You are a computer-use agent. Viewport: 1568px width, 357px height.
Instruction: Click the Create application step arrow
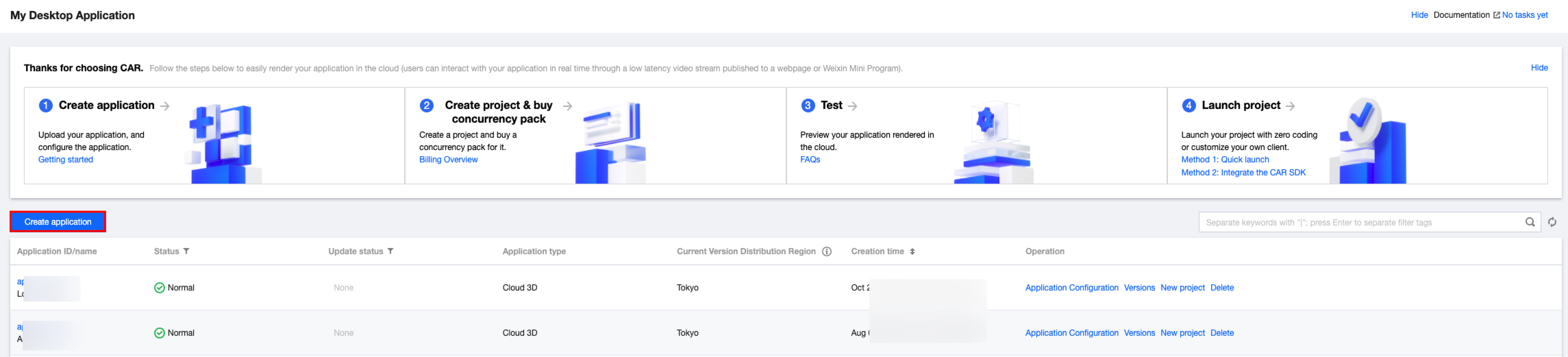(x=165, y=106)
